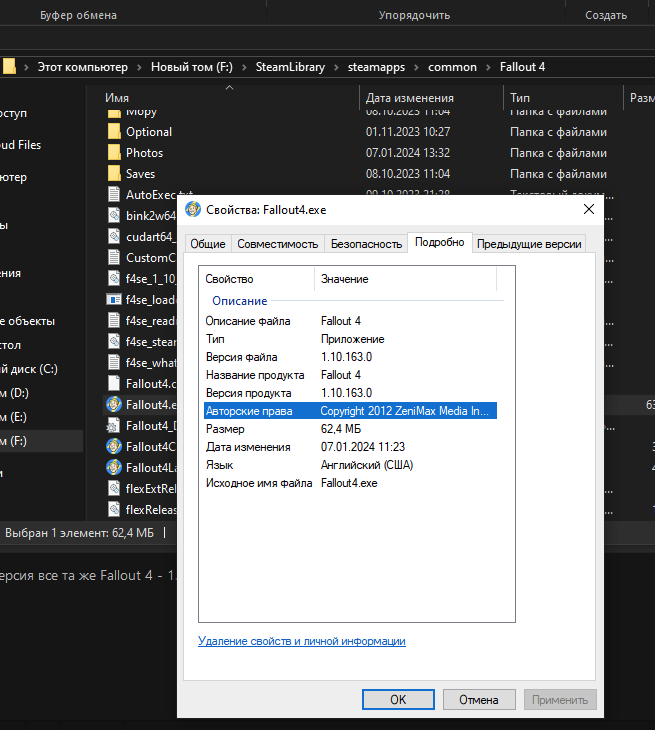Open the Совместимость tab
The height and width of the screenshot is (730, 655).
[x=277, y=244]
